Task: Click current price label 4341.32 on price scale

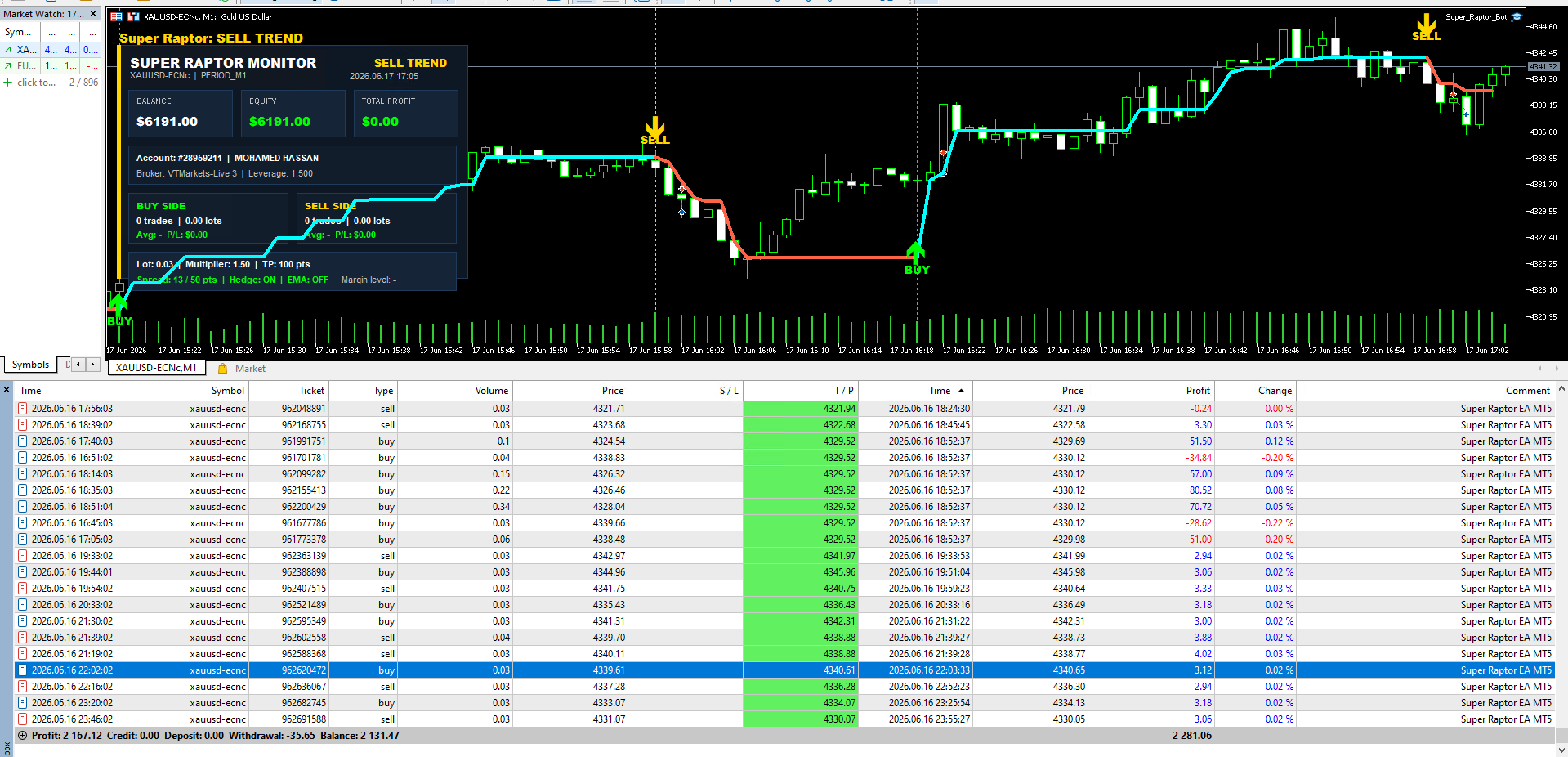Action: point(1543,66)
